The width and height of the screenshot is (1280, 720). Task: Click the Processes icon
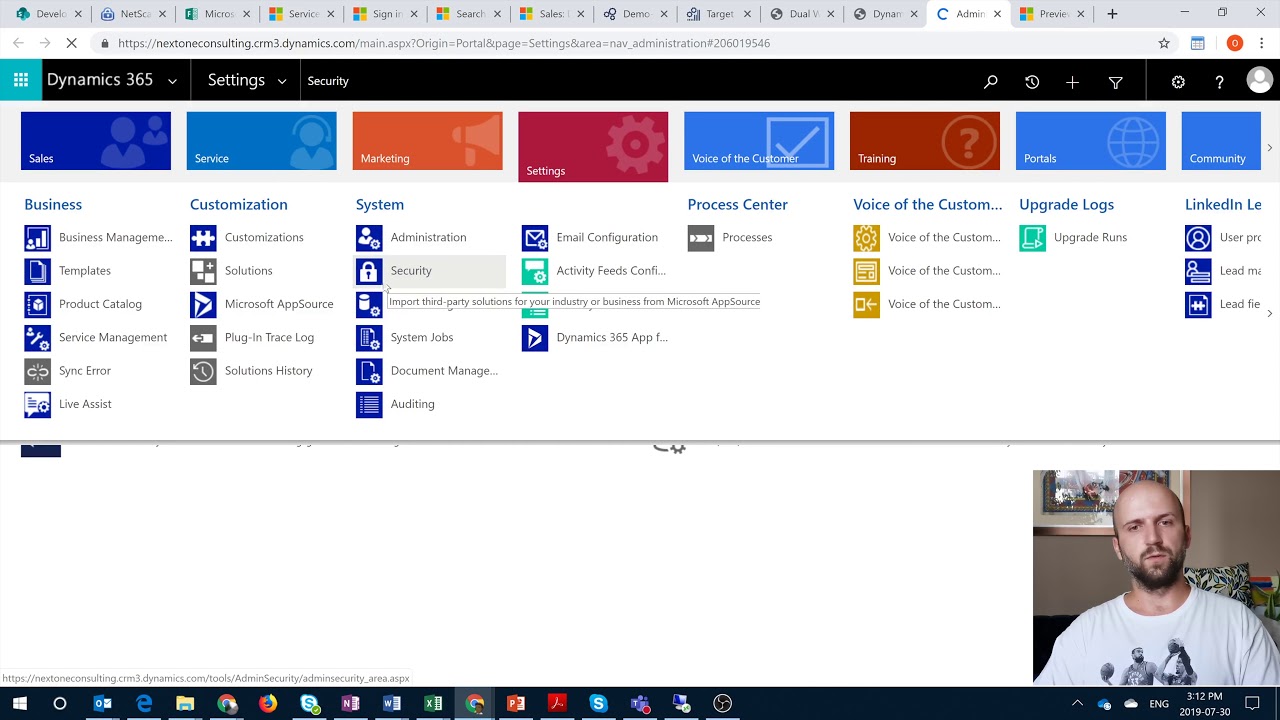[x=701, y=238]
